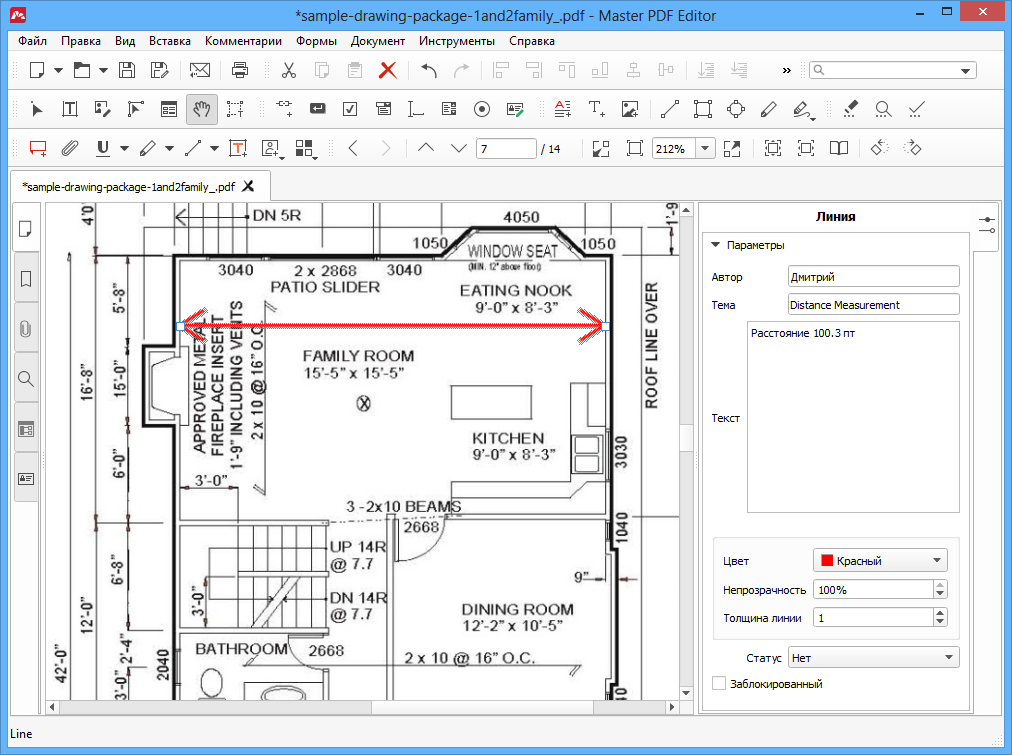Click the Print icon
The width and height of the screenshot is (1012, 755).
coord(239,70)
